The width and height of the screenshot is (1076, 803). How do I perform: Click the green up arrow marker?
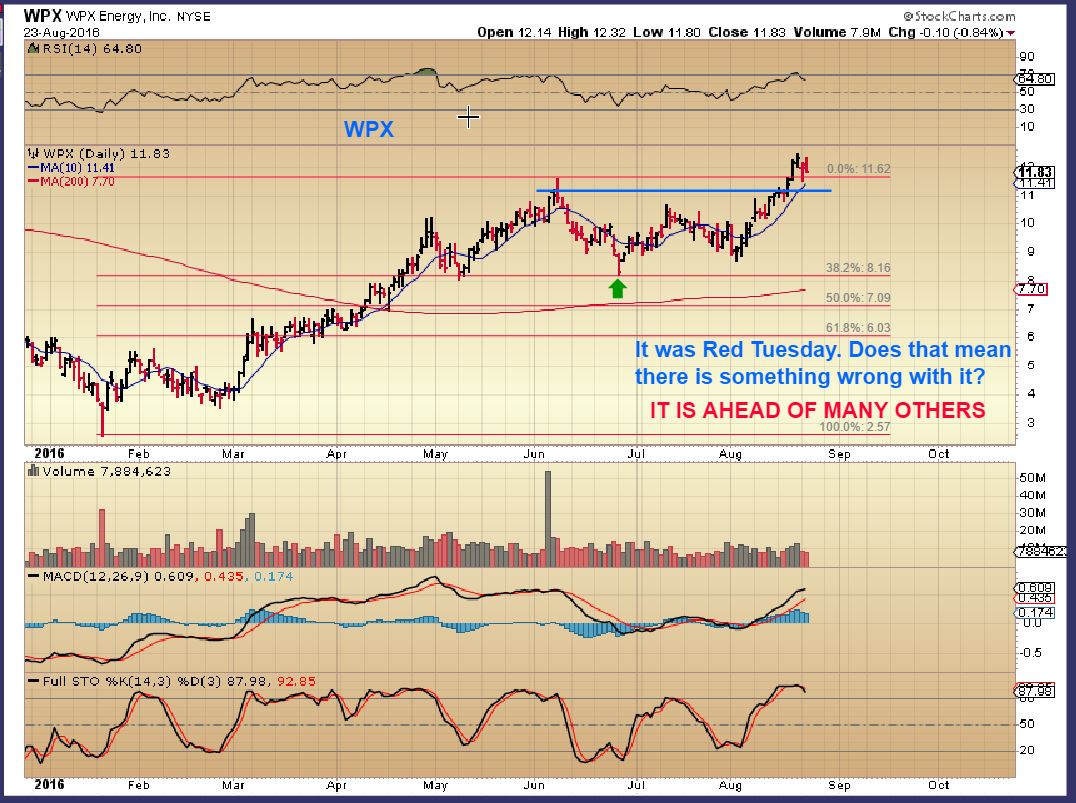618,288
